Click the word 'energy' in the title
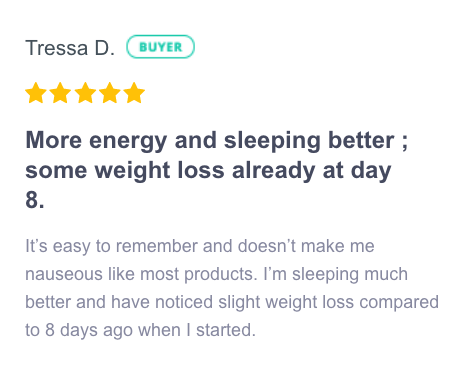The image size is (475, 390). [128, 142]
